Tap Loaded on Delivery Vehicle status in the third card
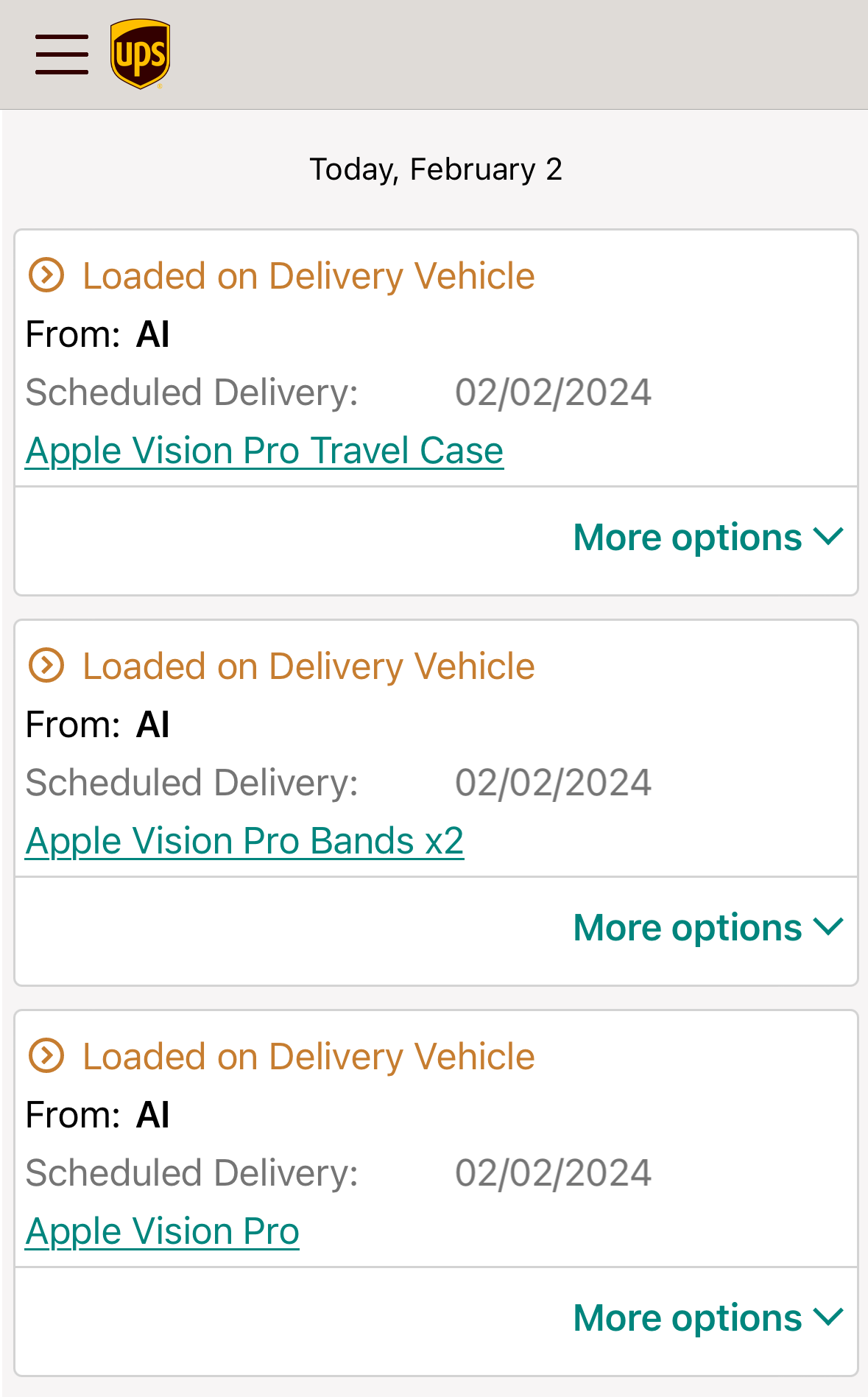This screenshot has width=868, height=1397. [x=308, y=1057]
